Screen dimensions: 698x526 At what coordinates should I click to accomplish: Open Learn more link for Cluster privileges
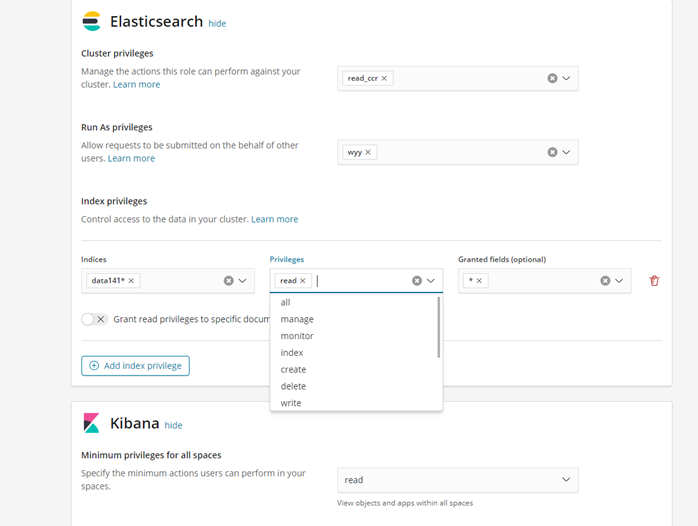click(136, 85)
